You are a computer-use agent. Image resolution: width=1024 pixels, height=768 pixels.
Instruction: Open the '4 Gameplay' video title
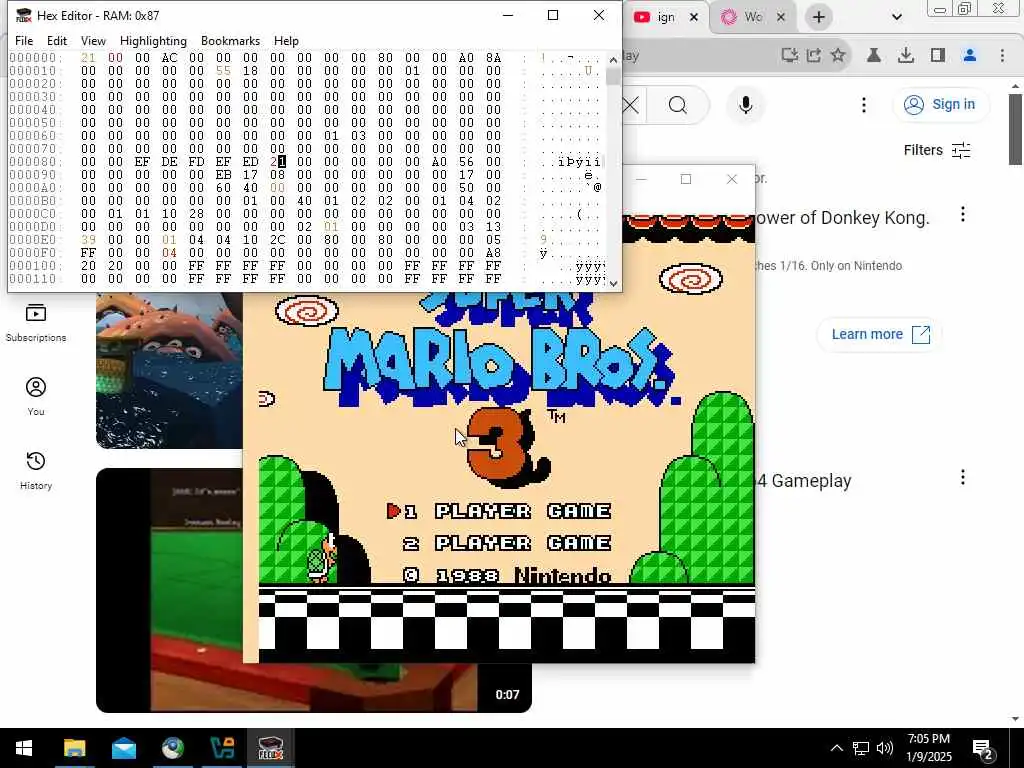click(x=804, y=481)
